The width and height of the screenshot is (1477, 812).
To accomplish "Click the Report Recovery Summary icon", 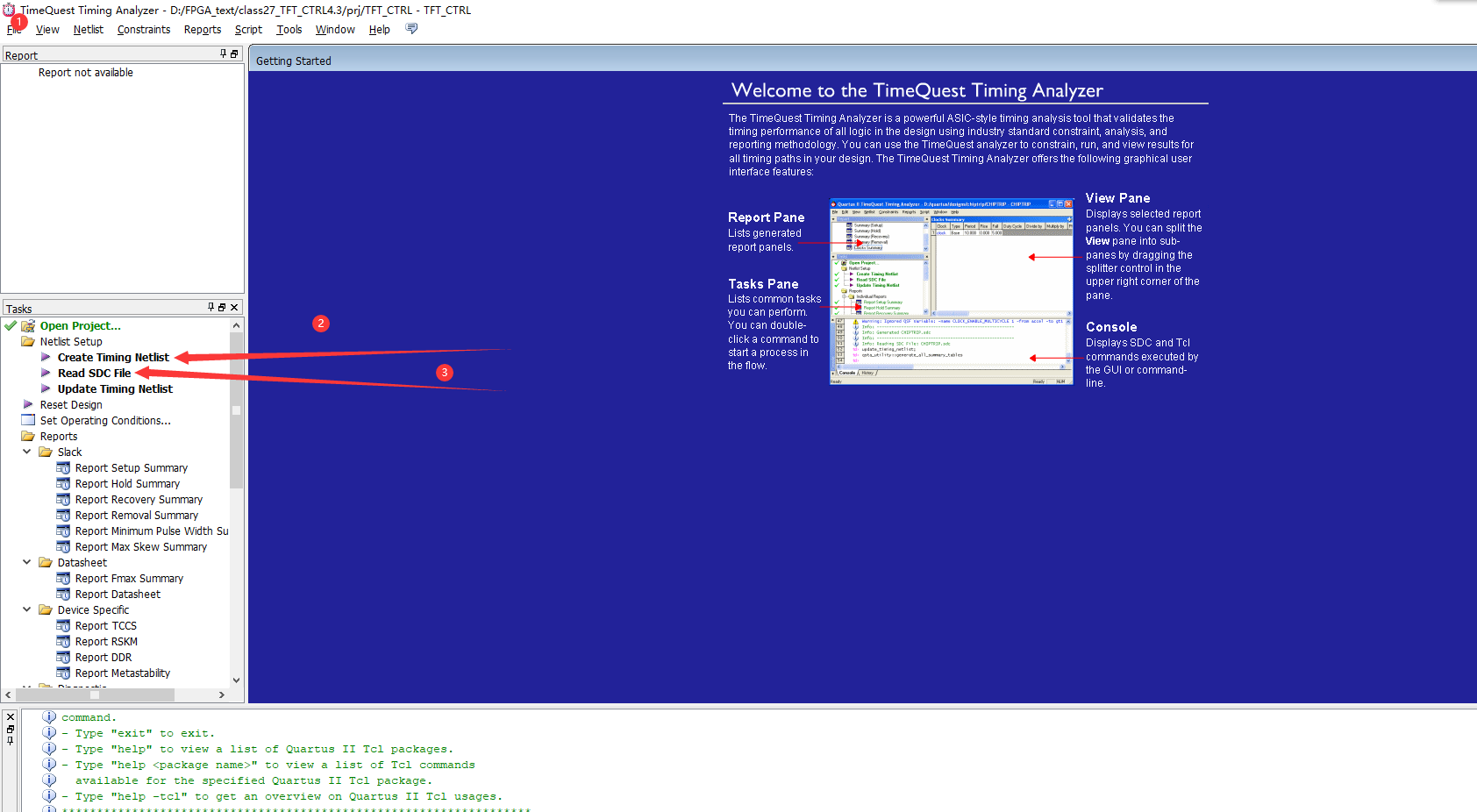I will tap(63, 500).
